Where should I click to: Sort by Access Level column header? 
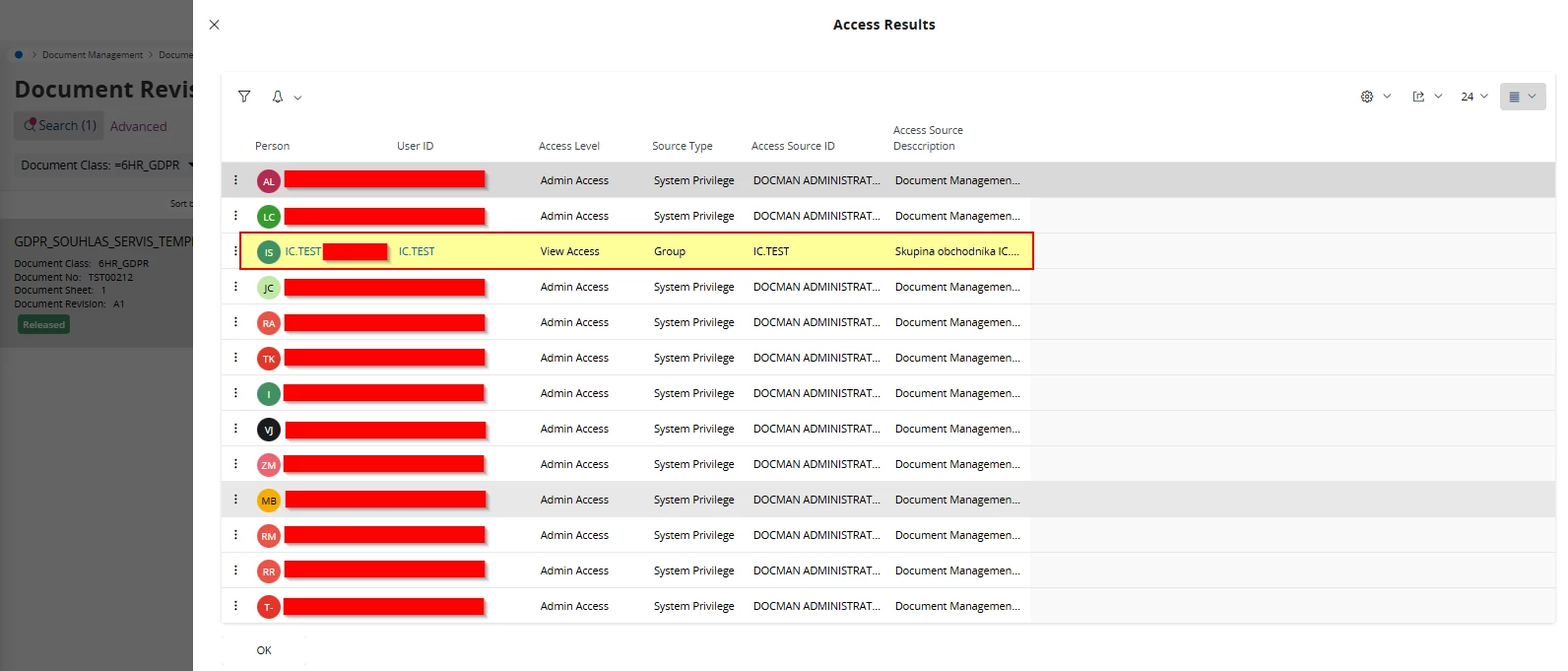[569, 146]
